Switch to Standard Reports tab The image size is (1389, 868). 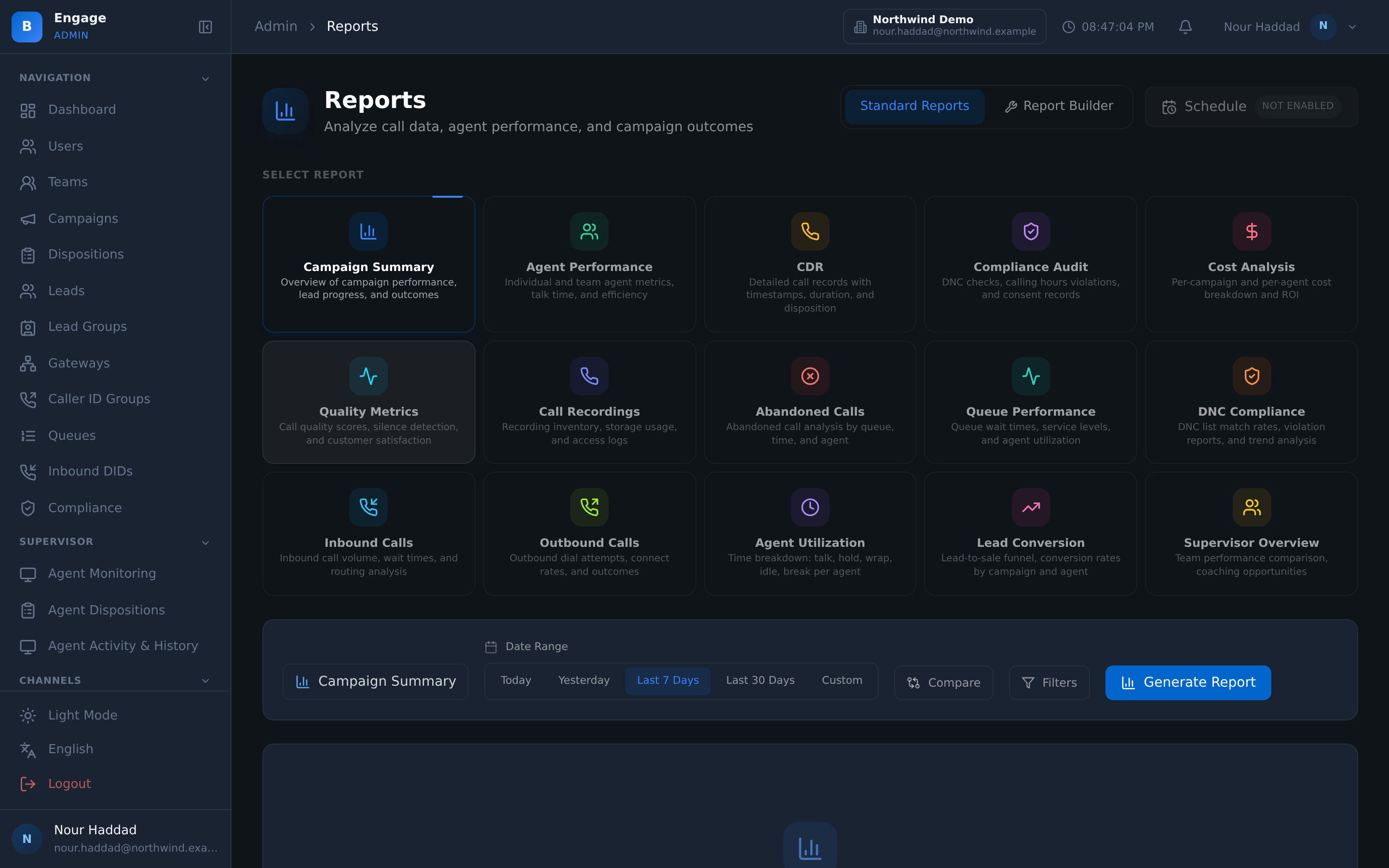click(x=914, y=106)
